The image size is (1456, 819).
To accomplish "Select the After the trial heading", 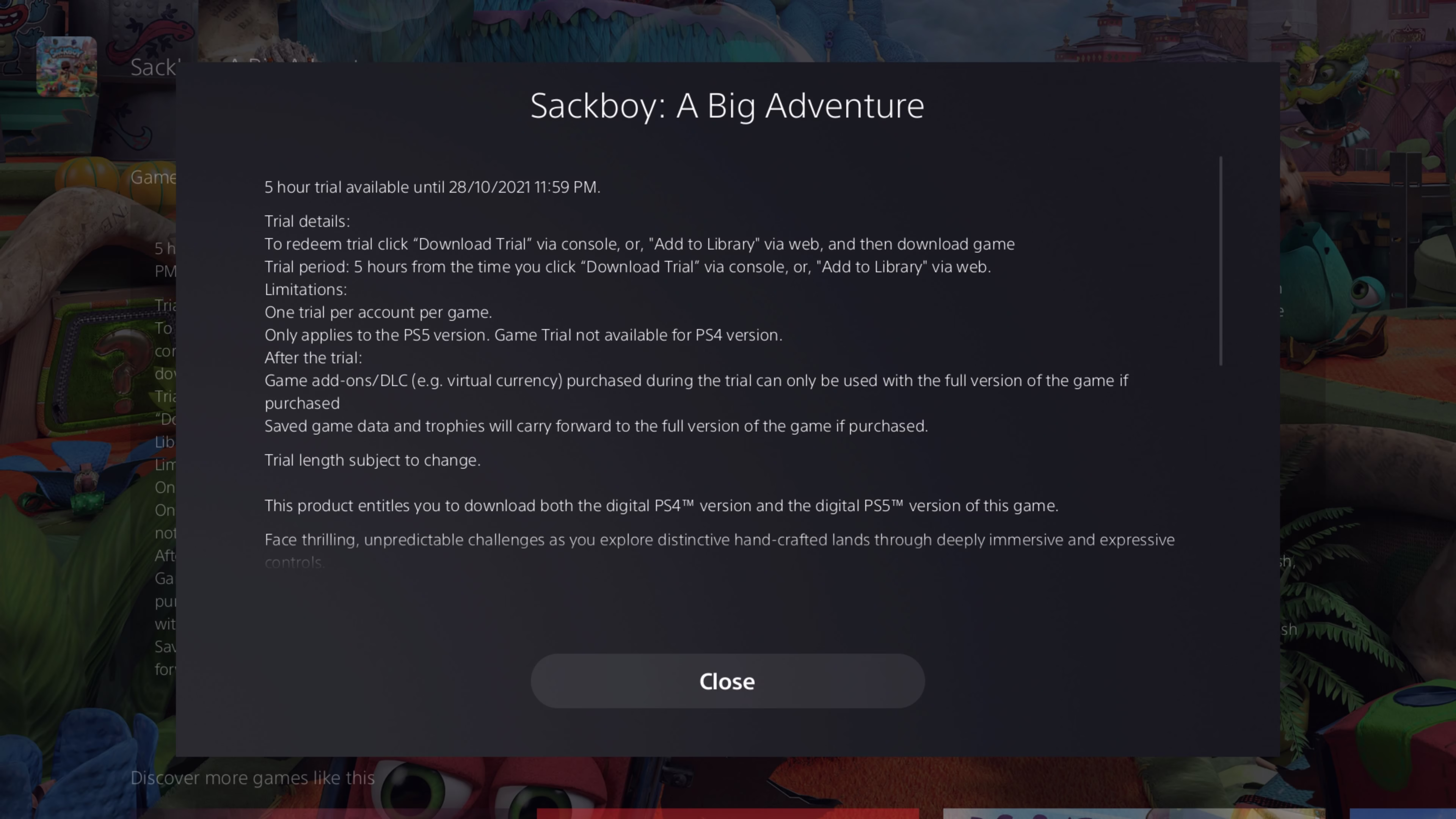I will tap(313, 358).
